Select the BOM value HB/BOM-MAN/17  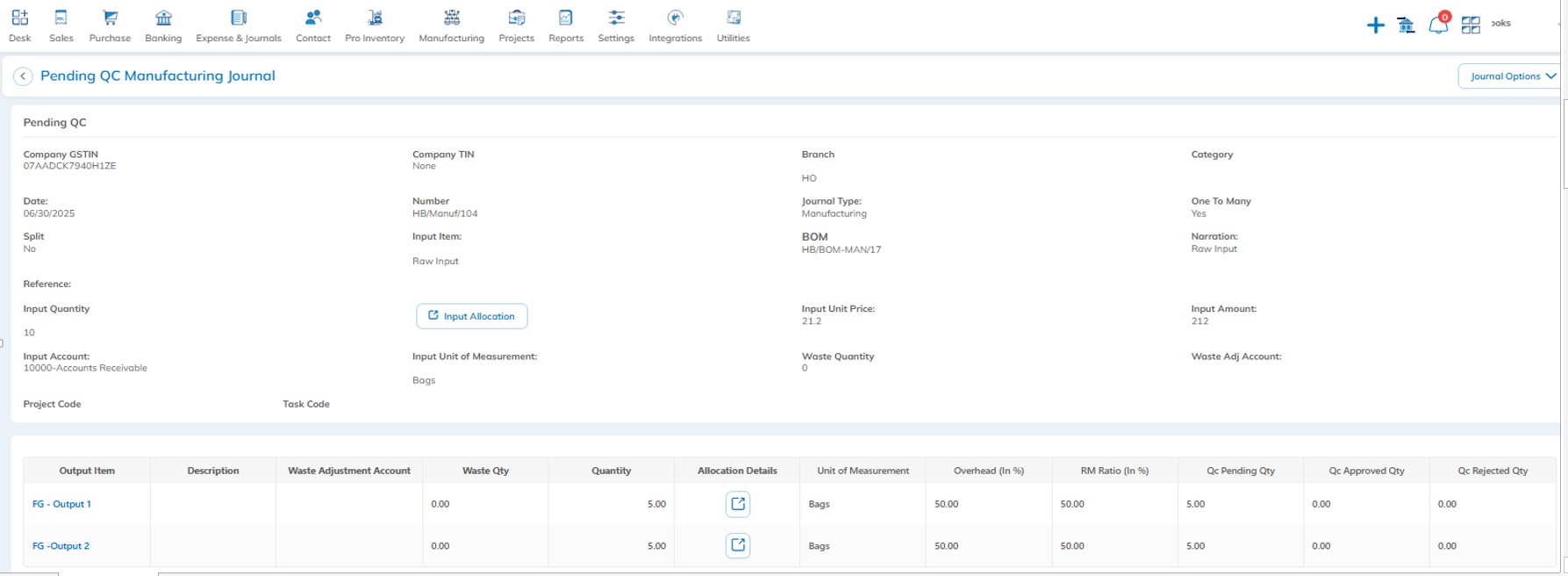pyautogui.click(x=841, y=249)
